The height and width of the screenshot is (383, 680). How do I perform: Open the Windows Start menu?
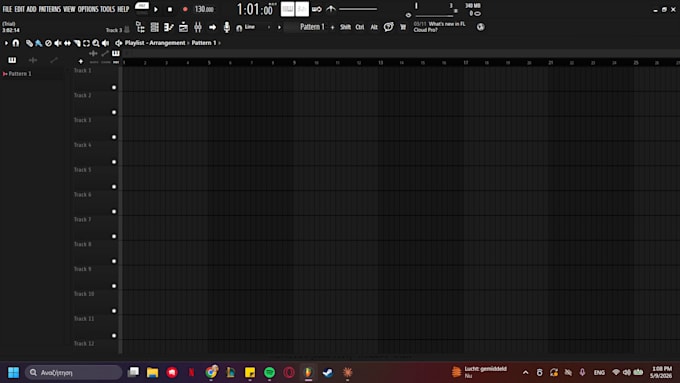click(x=13, y=372)
